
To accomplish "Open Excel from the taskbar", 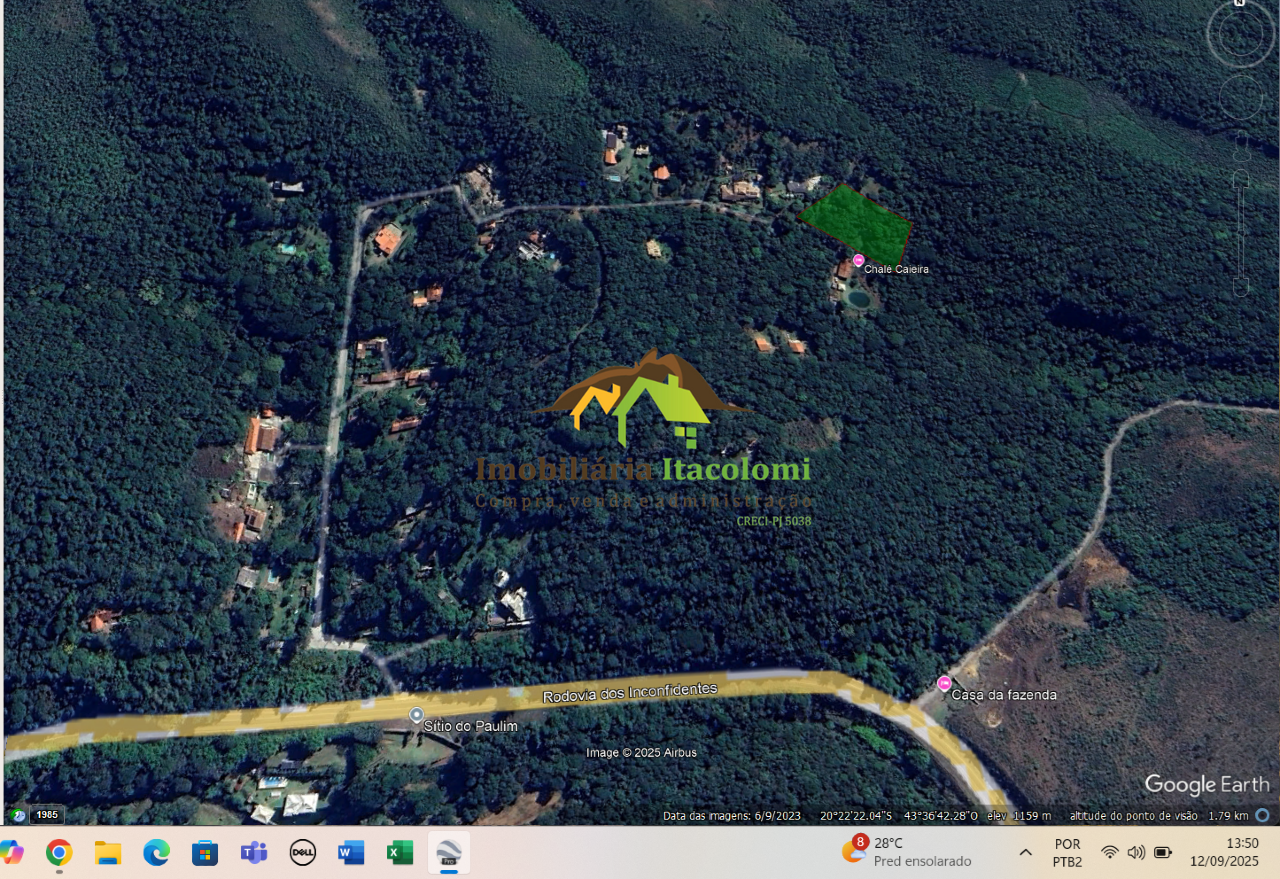I will [400, 853].
